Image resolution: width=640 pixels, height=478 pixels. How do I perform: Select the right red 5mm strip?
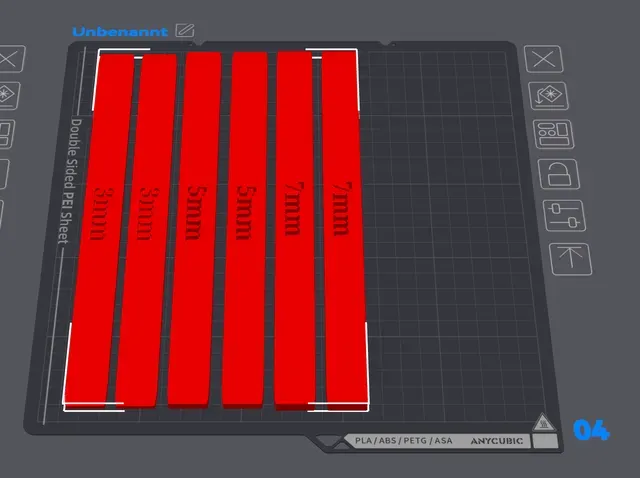(x=245, y=229)
